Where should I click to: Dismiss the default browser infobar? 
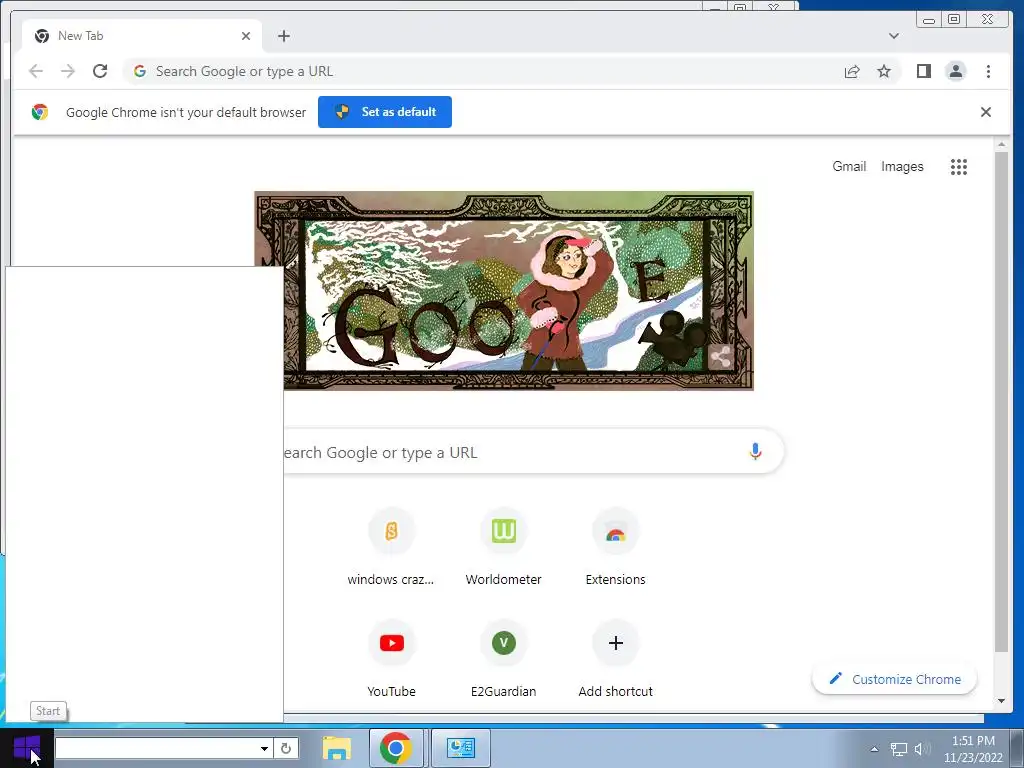click(x=985, y=112)
